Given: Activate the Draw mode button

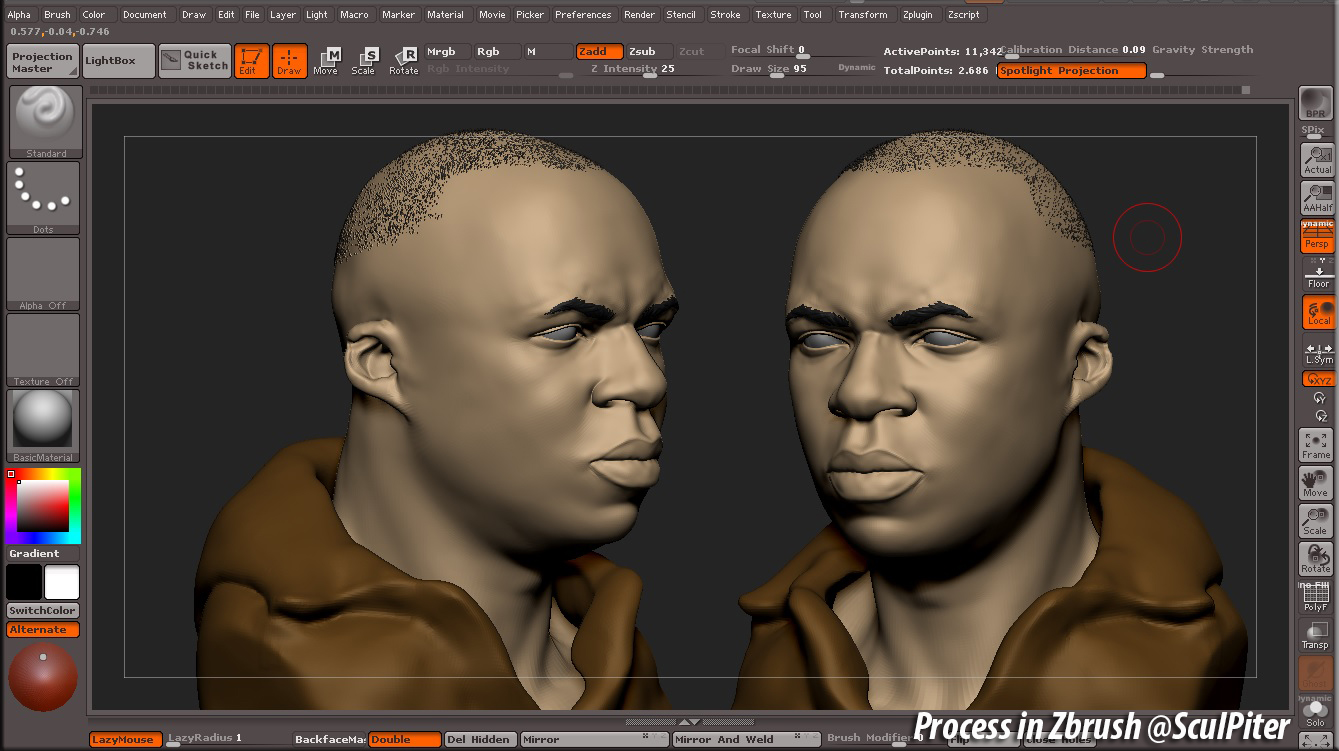Looking at the screenshot, I should 289,61.
